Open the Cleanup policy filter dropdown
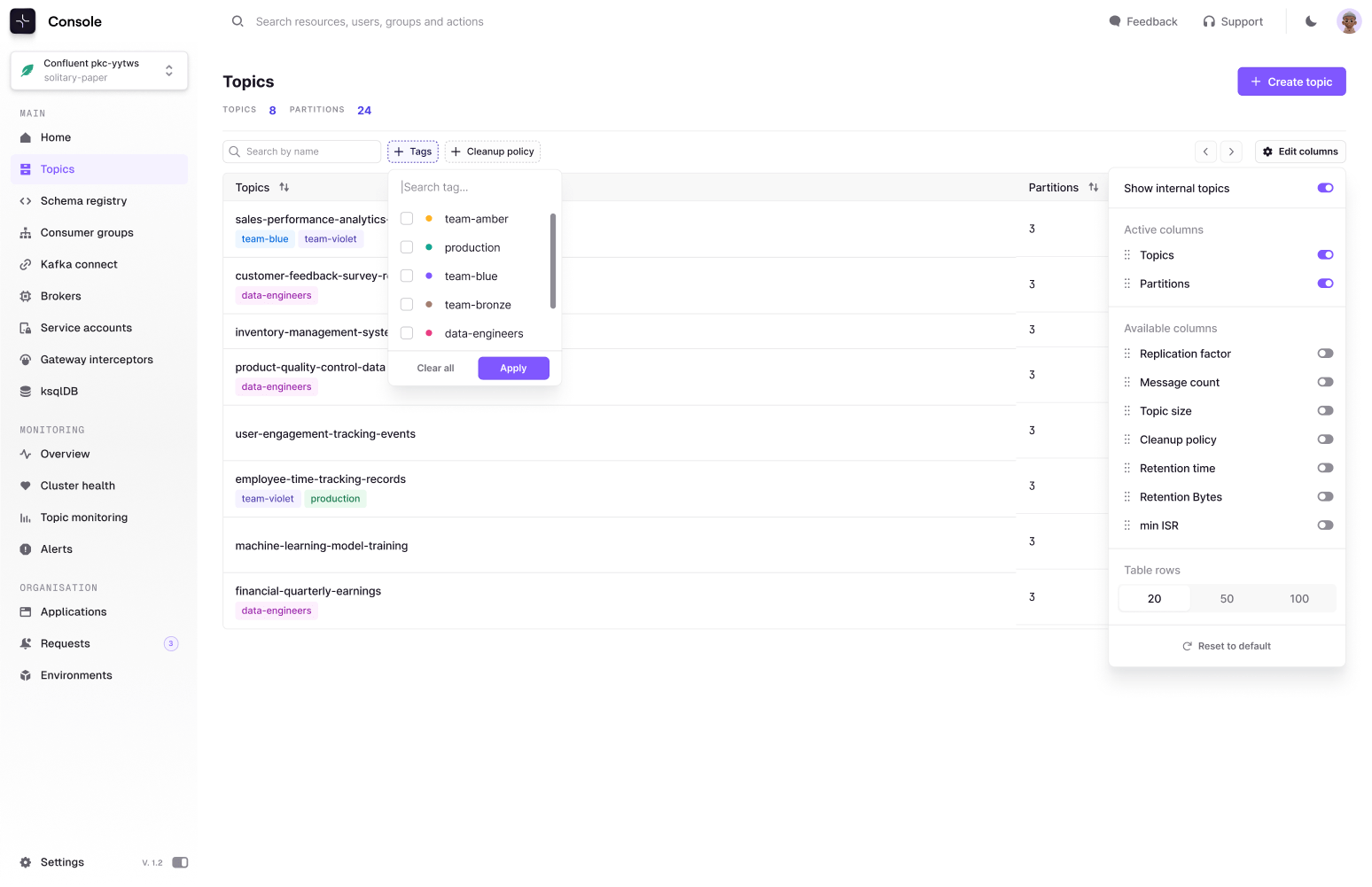 493,152
